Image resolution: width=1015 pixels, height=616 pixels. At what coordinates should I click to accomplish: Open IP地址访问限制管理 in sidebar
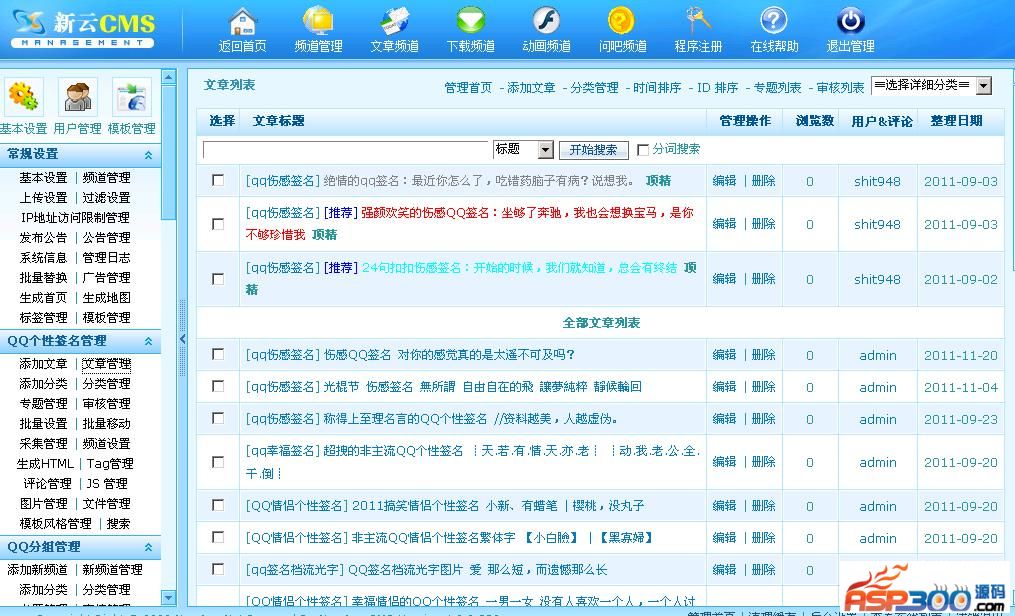(75, 217)
